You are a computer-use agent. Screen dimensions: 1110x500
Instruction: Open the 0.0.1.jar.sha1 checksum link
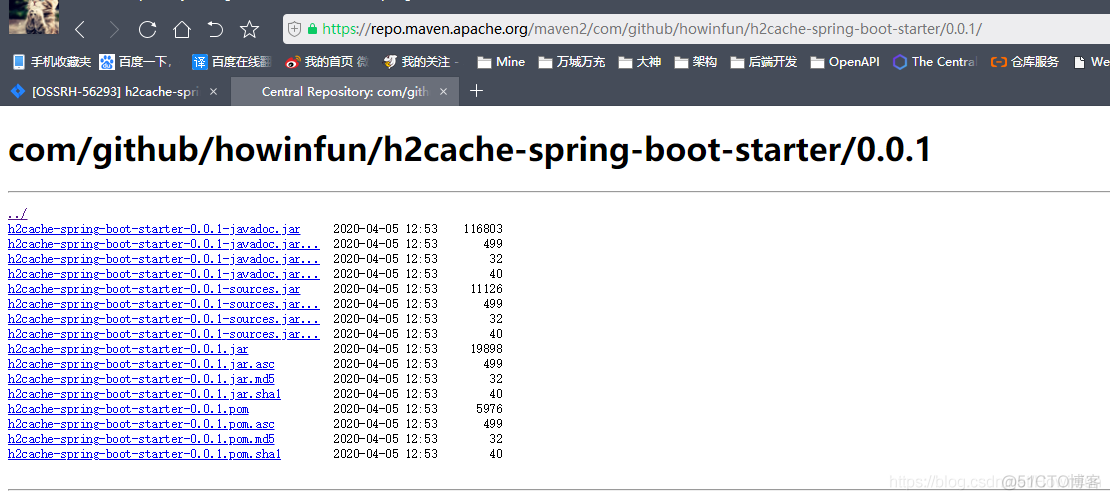144,394
